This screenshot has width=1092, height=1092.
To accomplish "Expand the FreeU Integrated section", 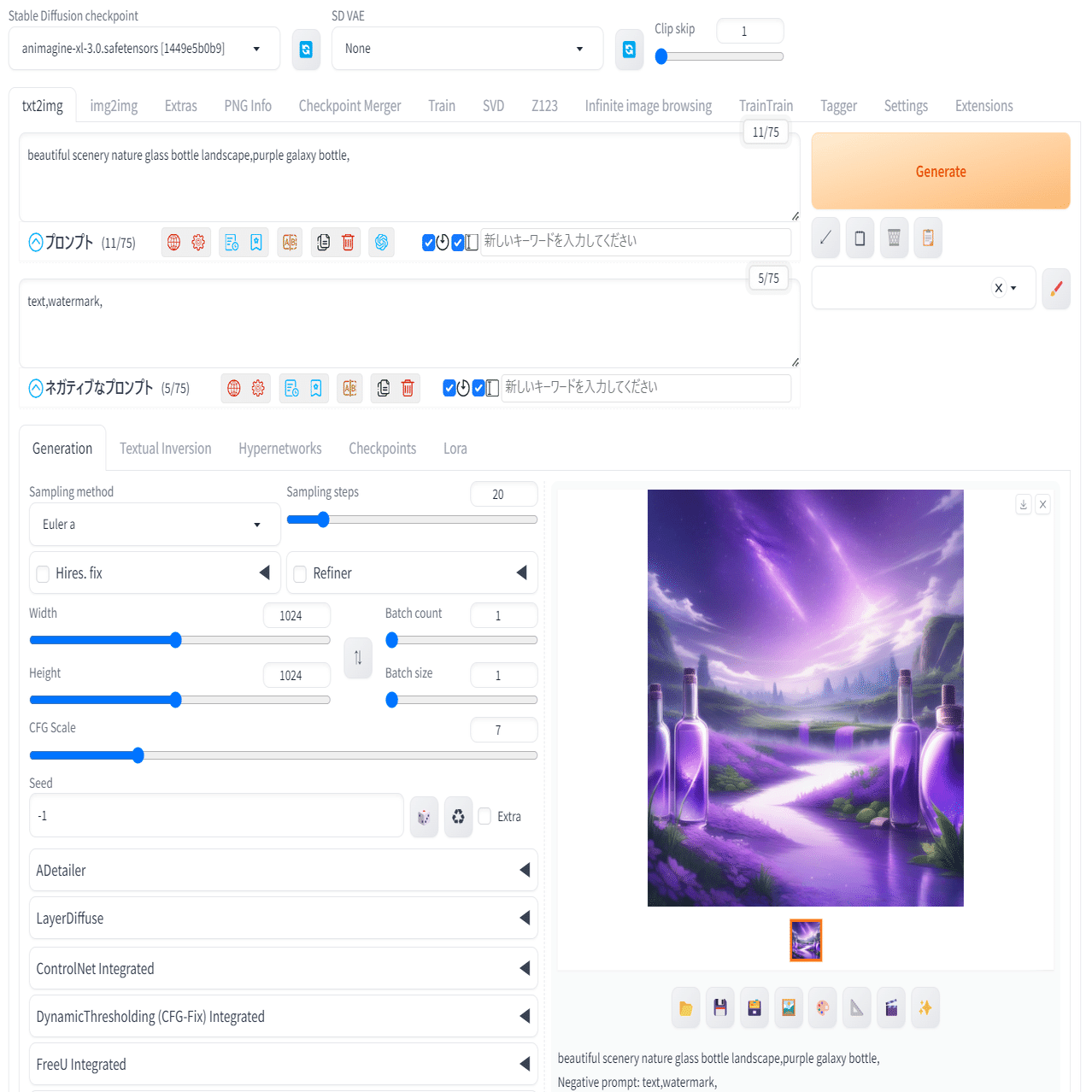I will pos(284,1065).
